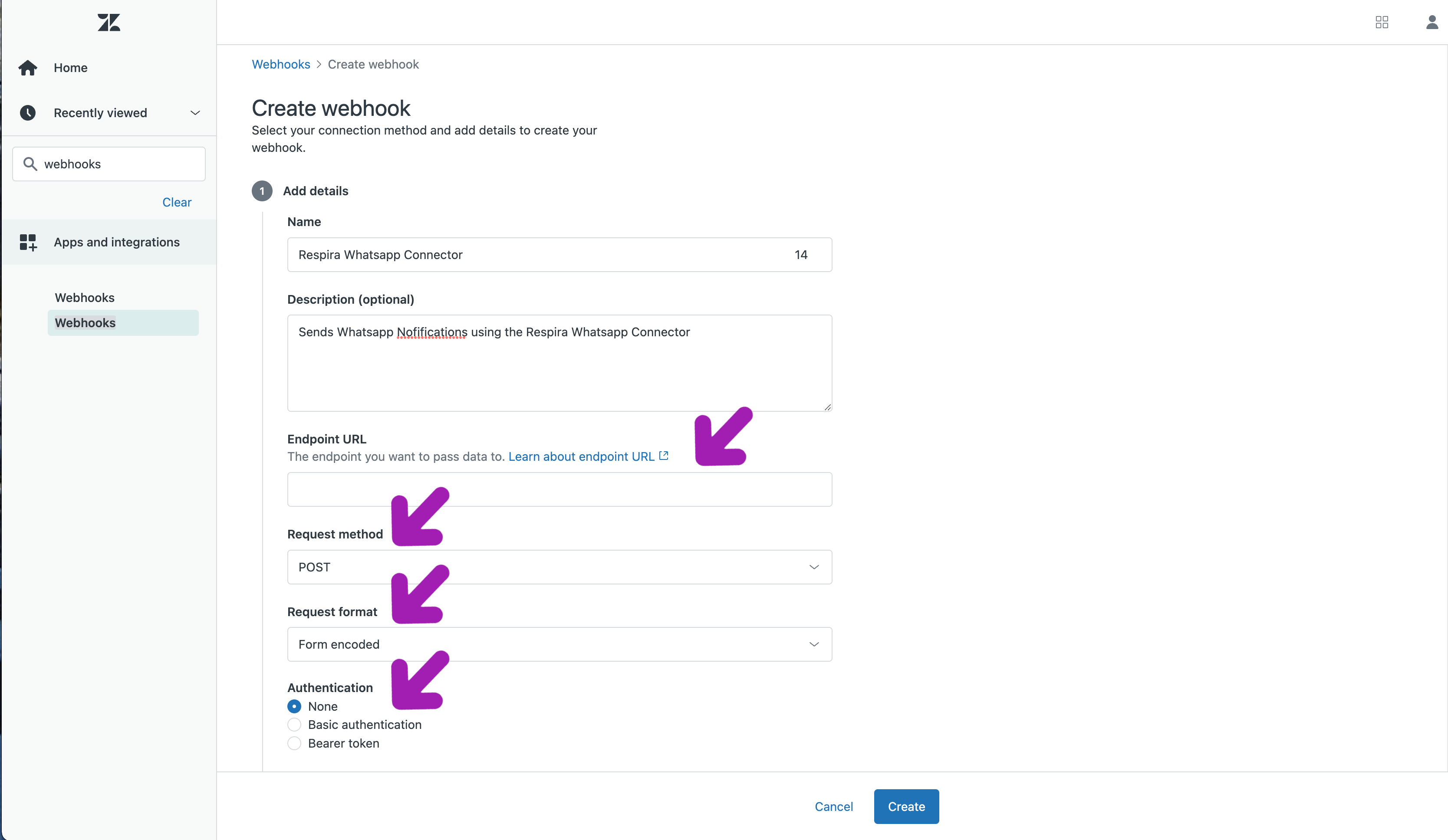Select the None authentication option

coord(294,706)
